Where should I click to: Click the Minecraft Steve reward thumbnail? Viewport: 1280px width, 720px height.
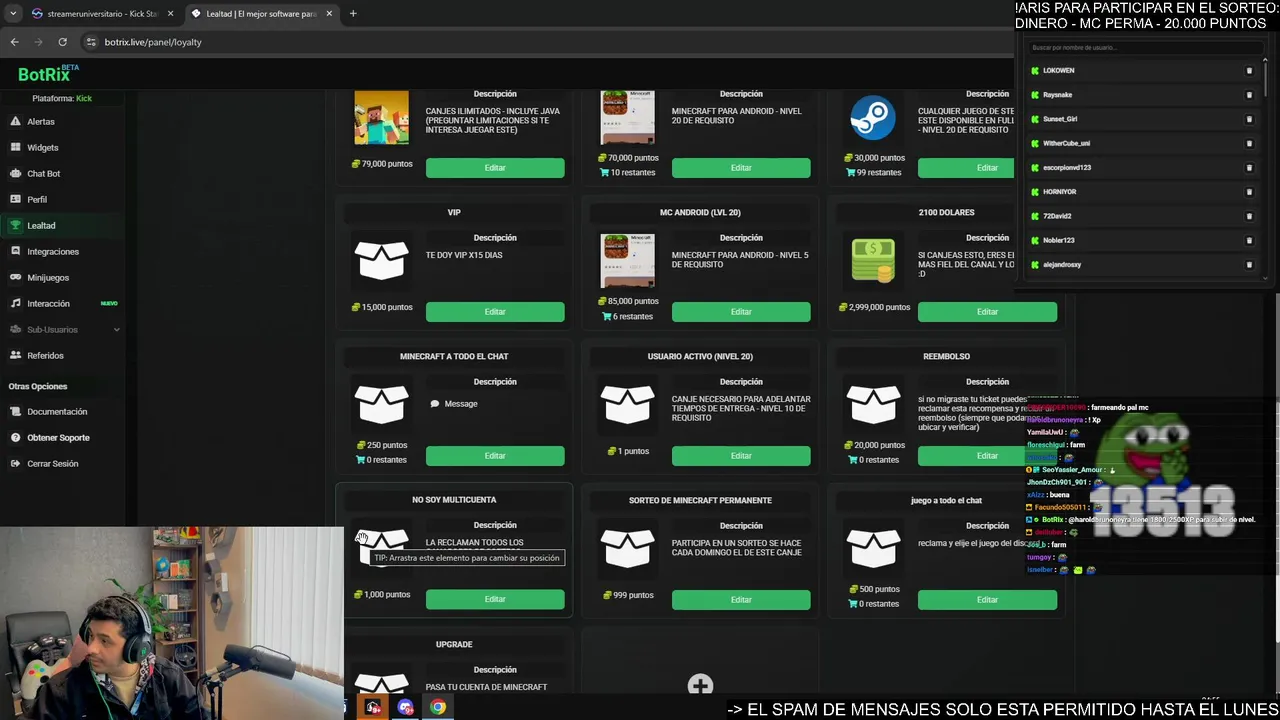click(381, 118)
